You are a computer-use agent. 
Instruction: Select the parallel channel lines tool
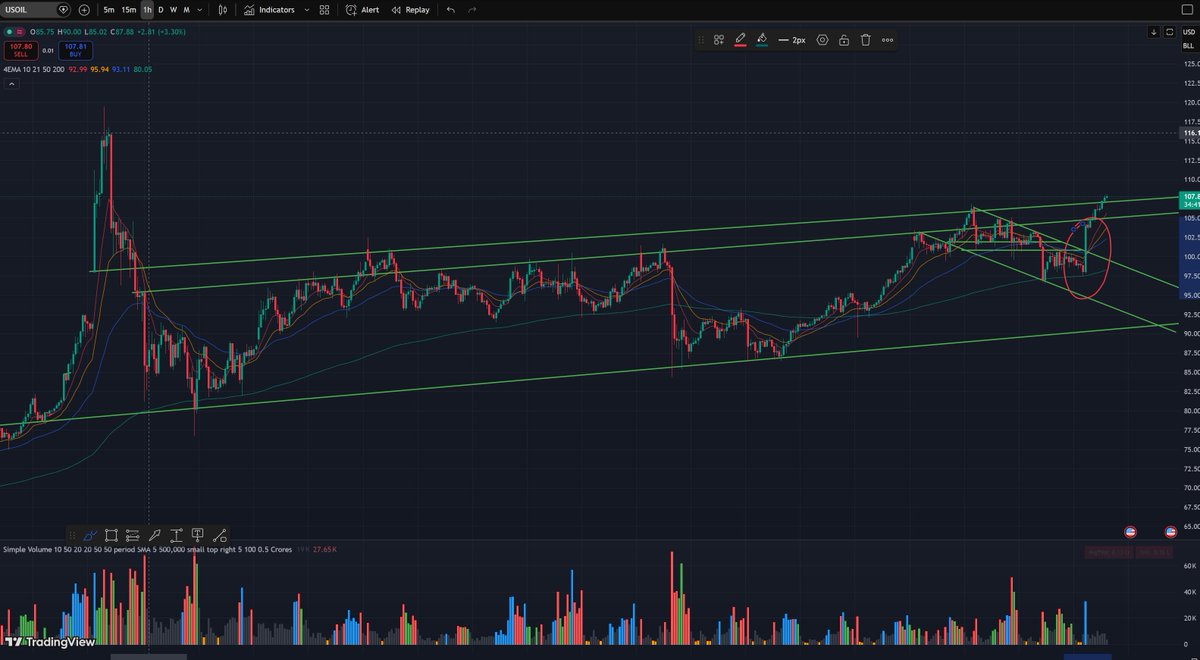click(x=133, y=535)
